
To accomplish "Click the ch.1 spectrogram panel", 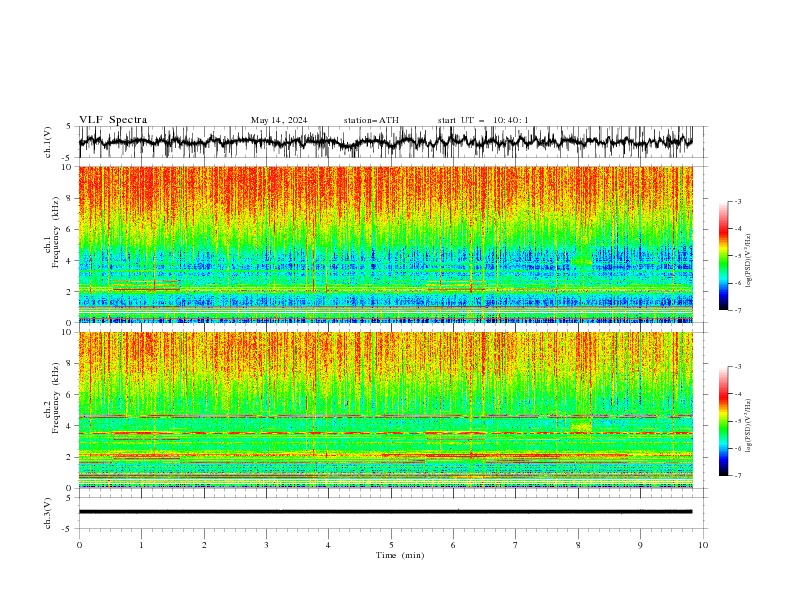I will click(385, 244).
